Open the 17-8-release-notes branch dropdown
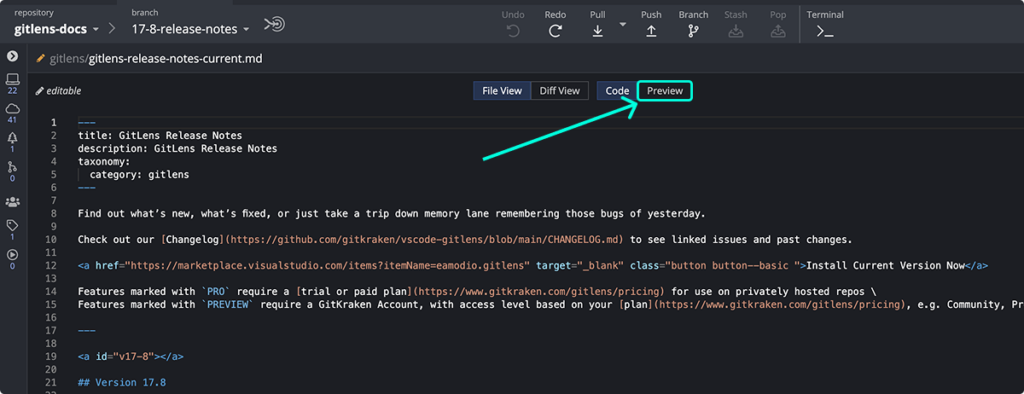The width and height of the screenshot is (1024, 394). pos(191,29)
